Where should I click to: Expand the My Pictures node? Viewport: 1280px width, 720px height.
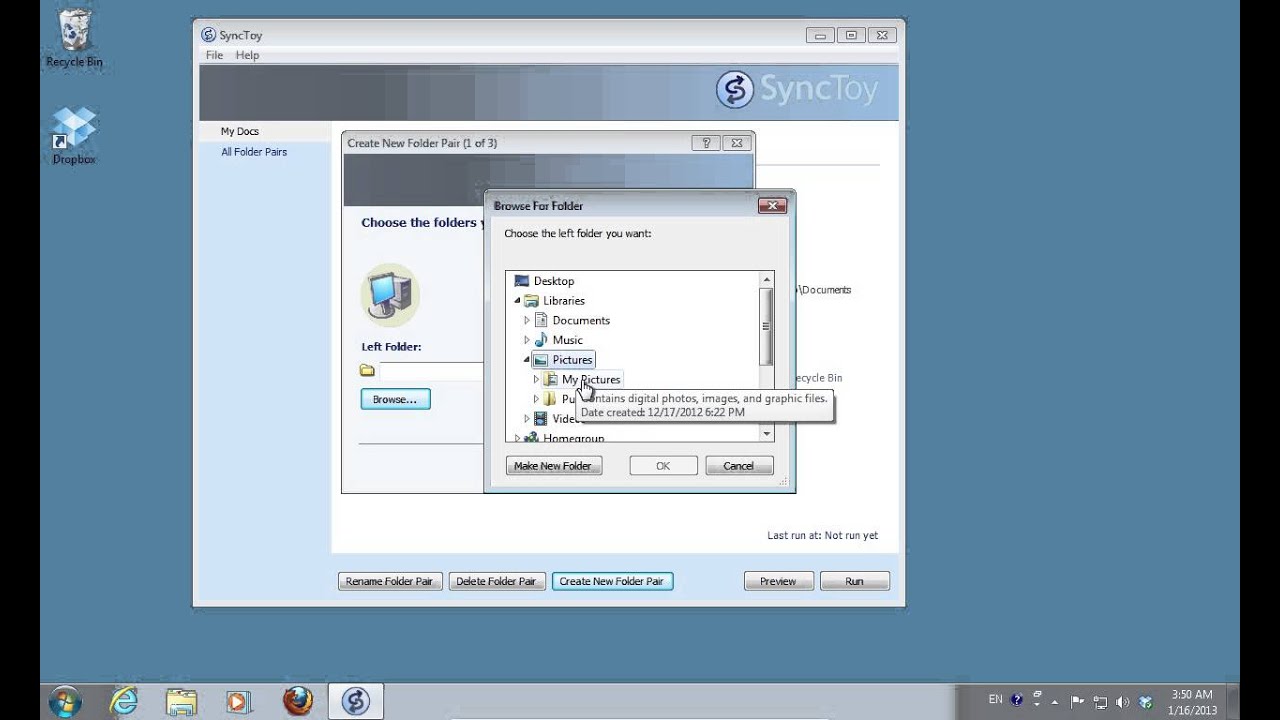click(x=536, y=379)
